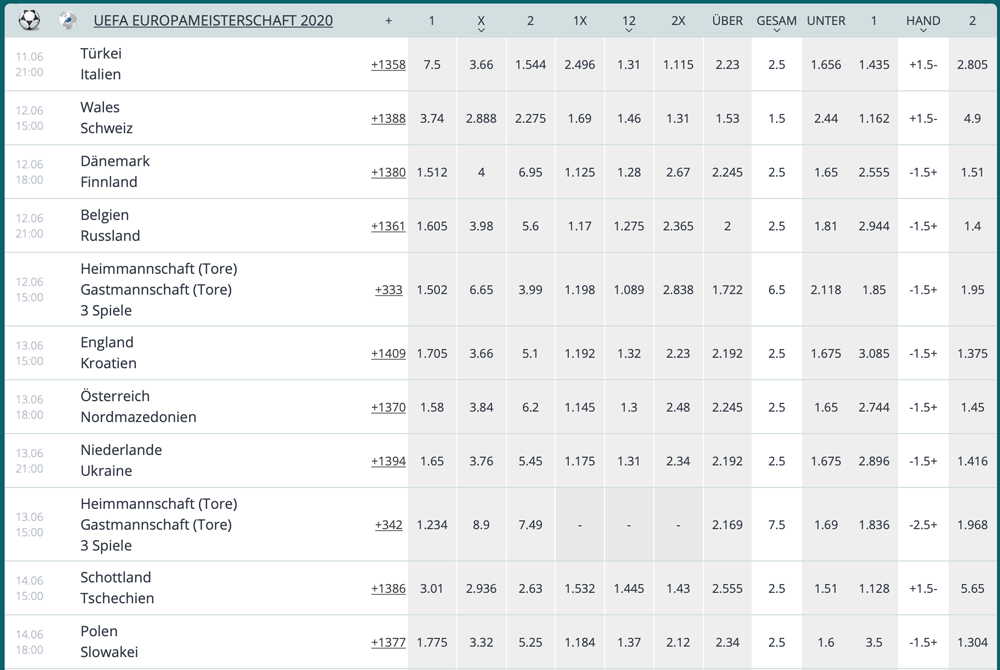Select home goals odds 1.234
The height and width of the screenshot is (670, 1000).
[432, 525]
